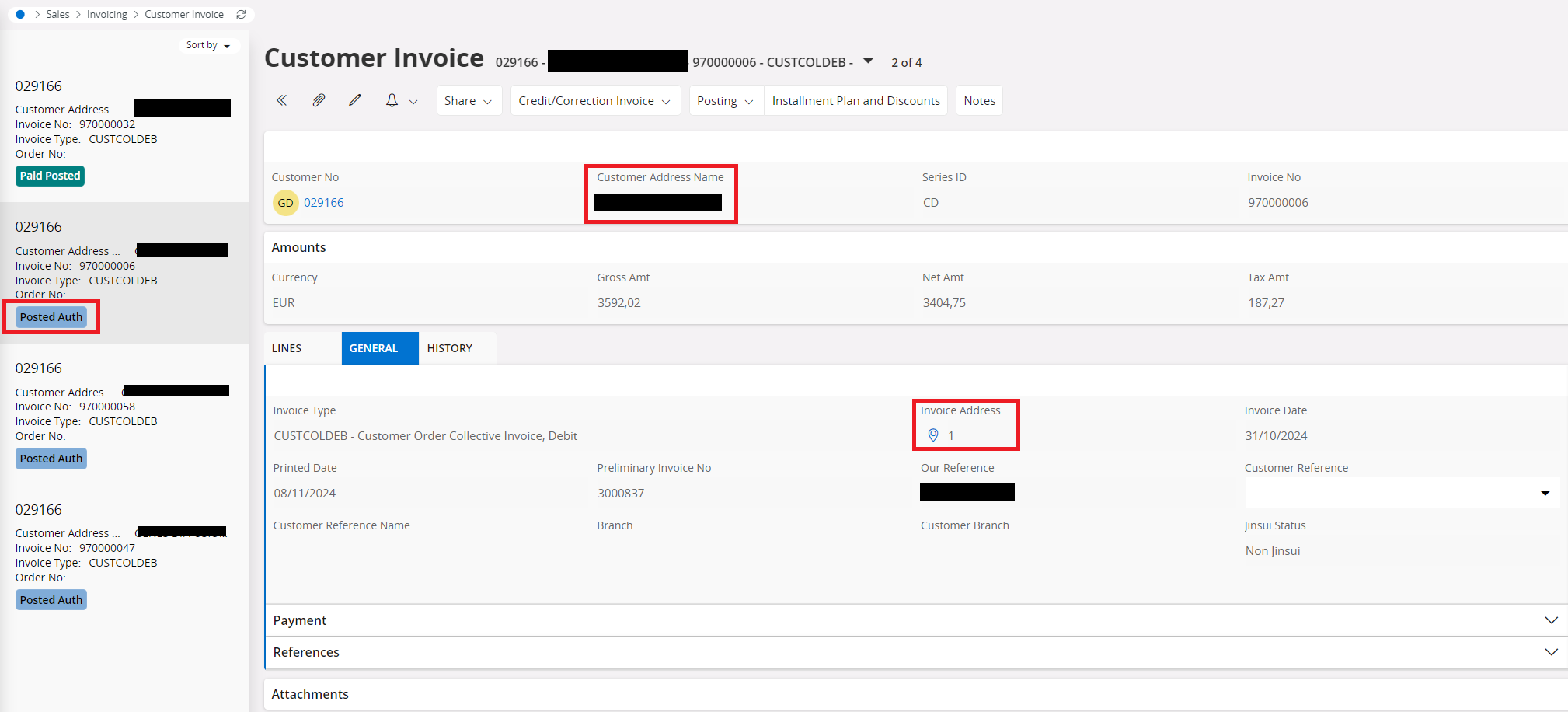Click the Net Amt value 3404,75
This screenshot has width=1568, height=712.
(x=944, y=303)
